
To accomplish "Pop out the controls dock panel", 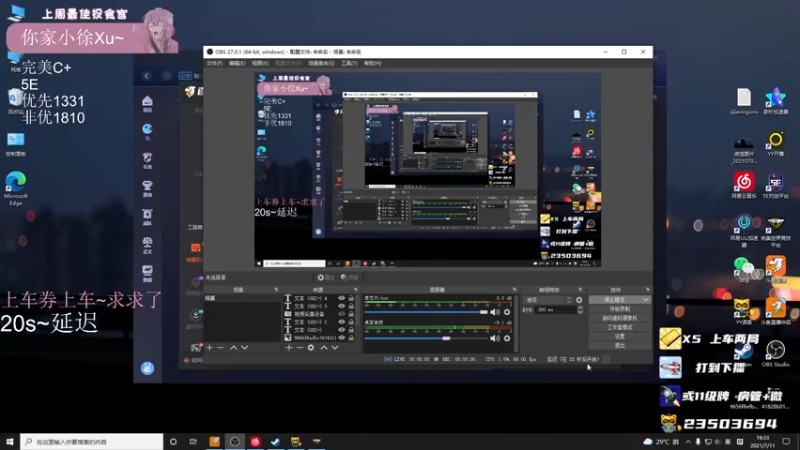I will coord(648,290).
